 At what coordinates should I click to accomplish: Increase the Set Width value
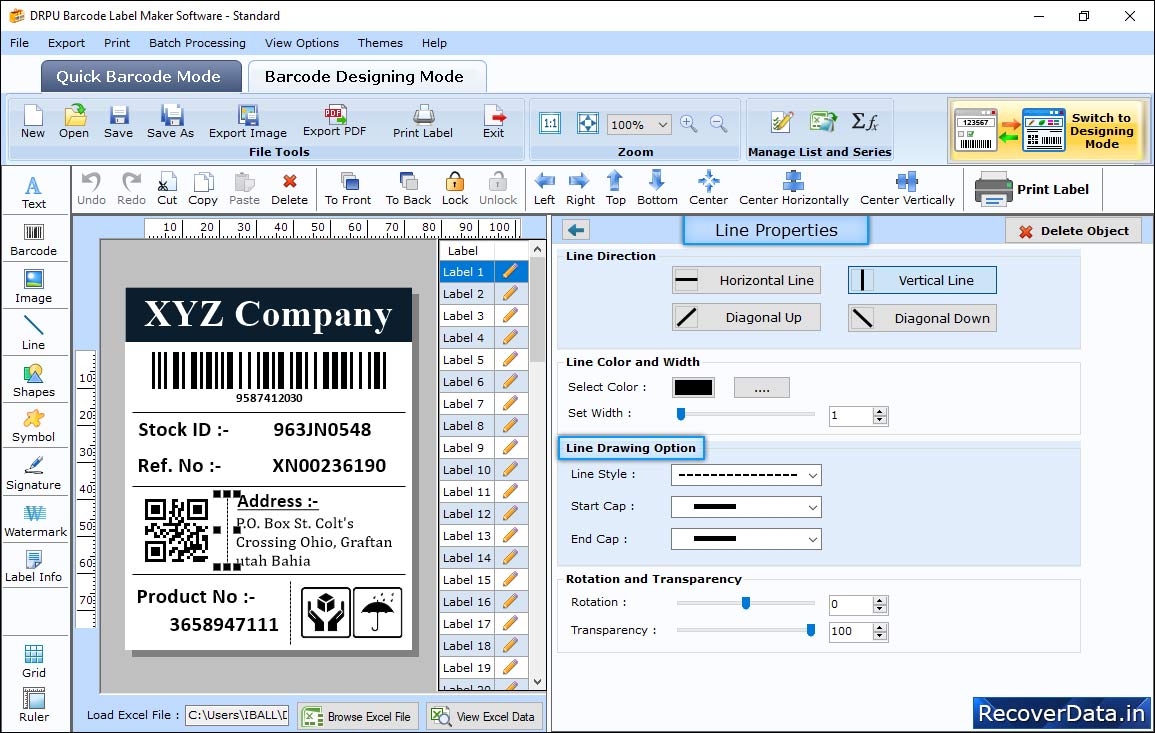click(880, 411)
